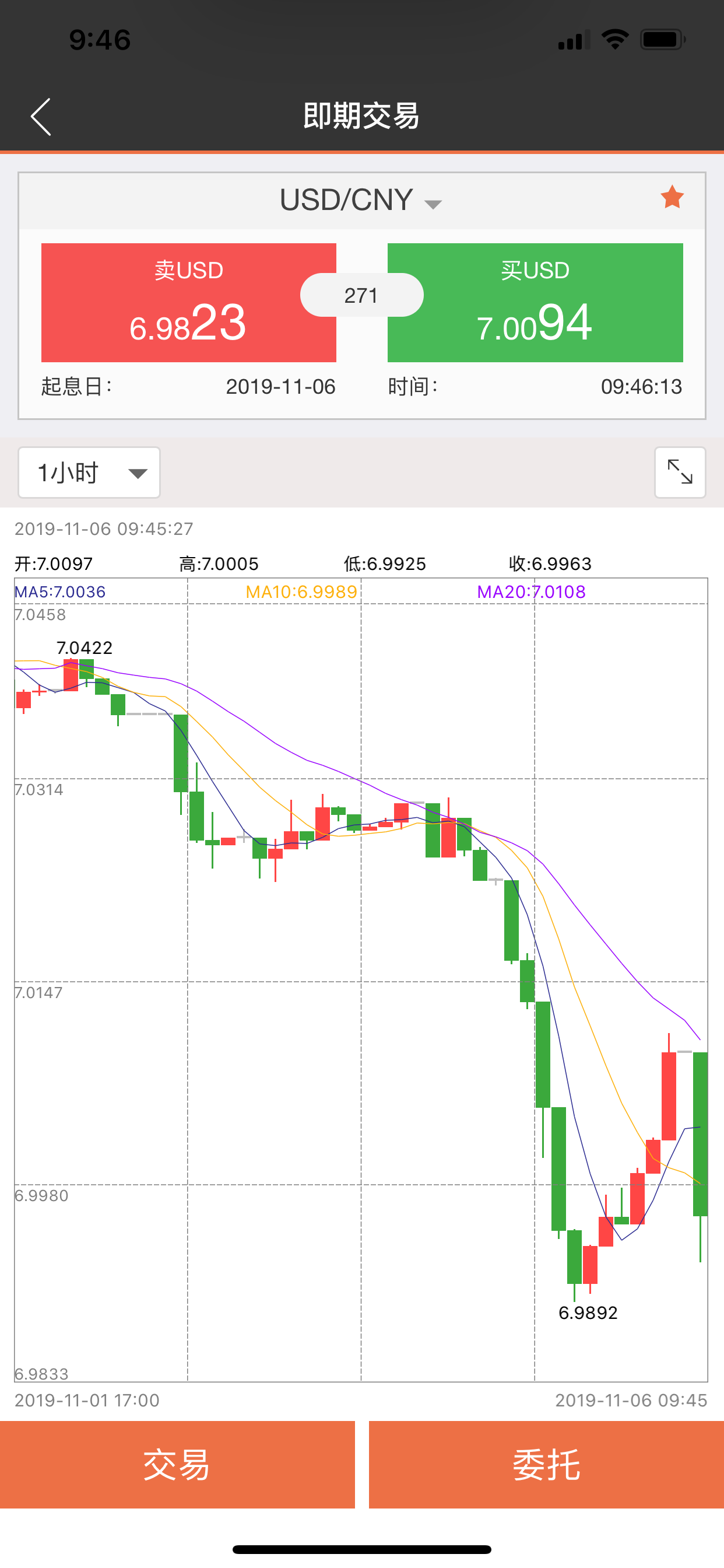
Task: Tap the MA20:7.0108 indicator label
Action: (531, 591)
